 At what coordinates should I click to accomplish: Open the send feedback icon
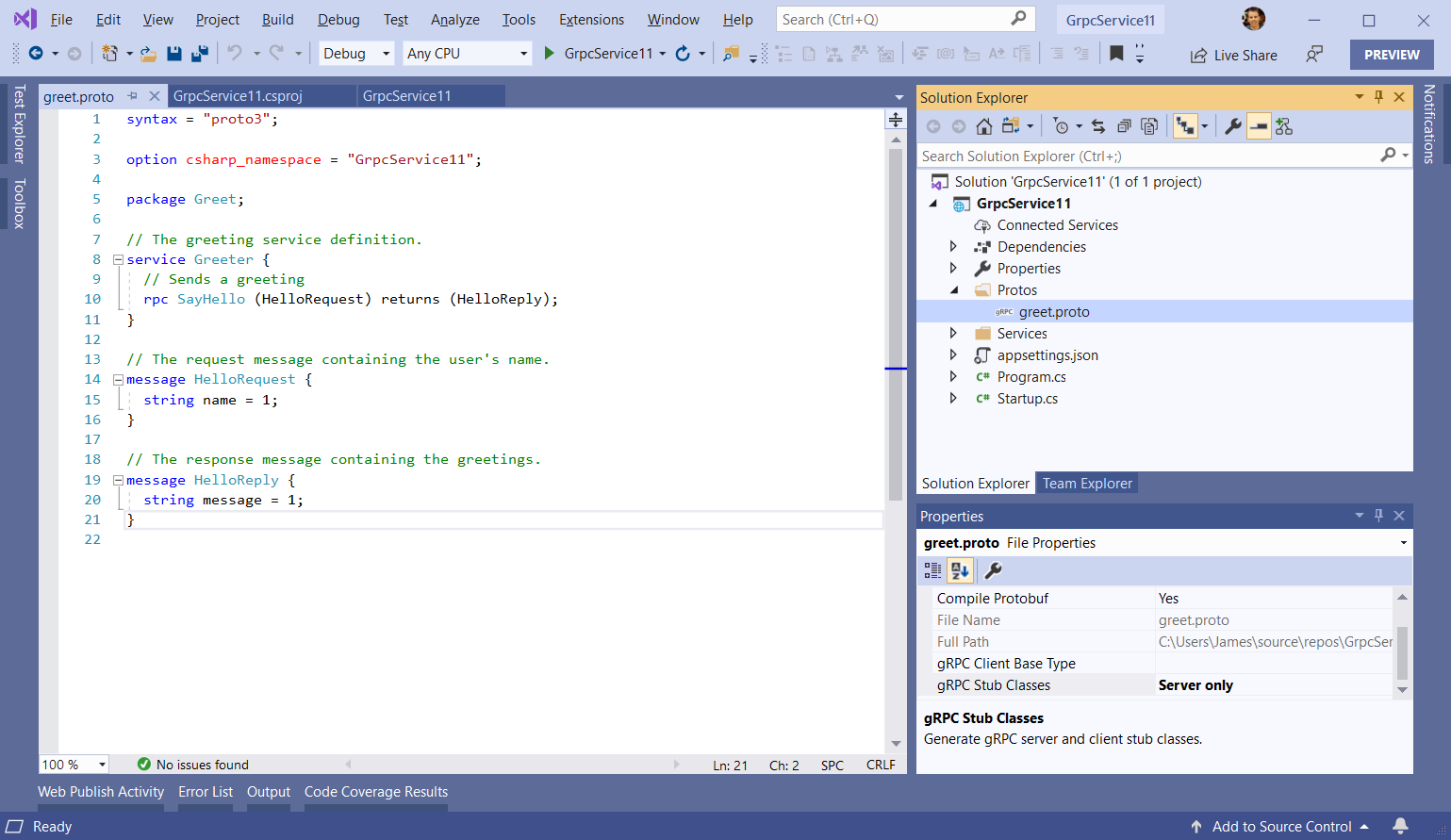[1314, 55]
